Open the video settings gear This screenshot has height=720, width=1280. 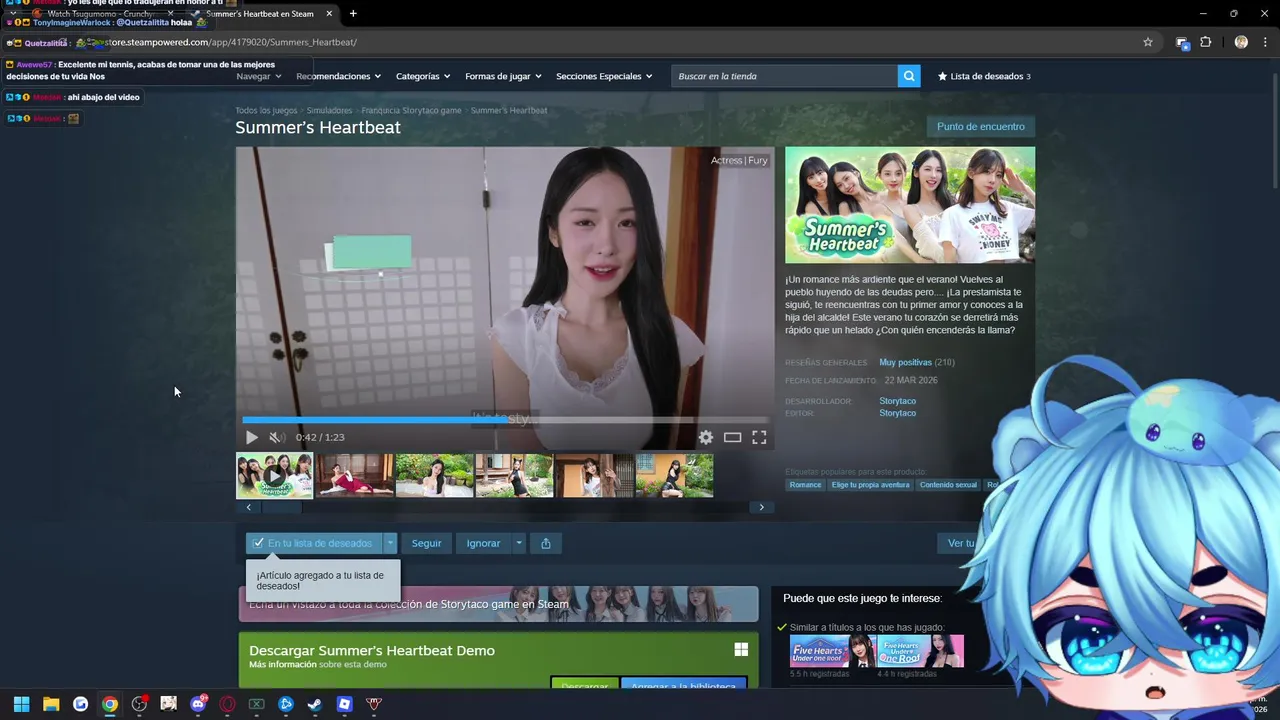706,437
